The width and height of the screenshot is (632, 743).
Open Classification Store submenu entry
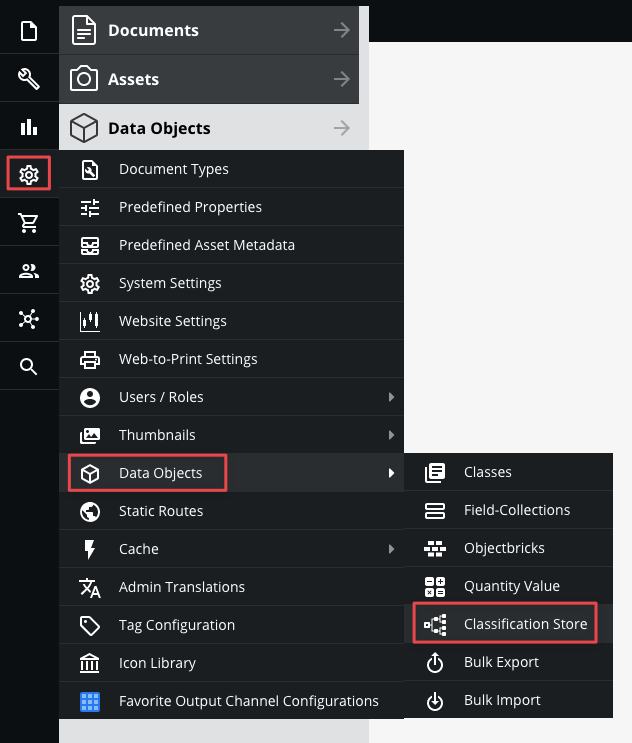pos(508,624)
